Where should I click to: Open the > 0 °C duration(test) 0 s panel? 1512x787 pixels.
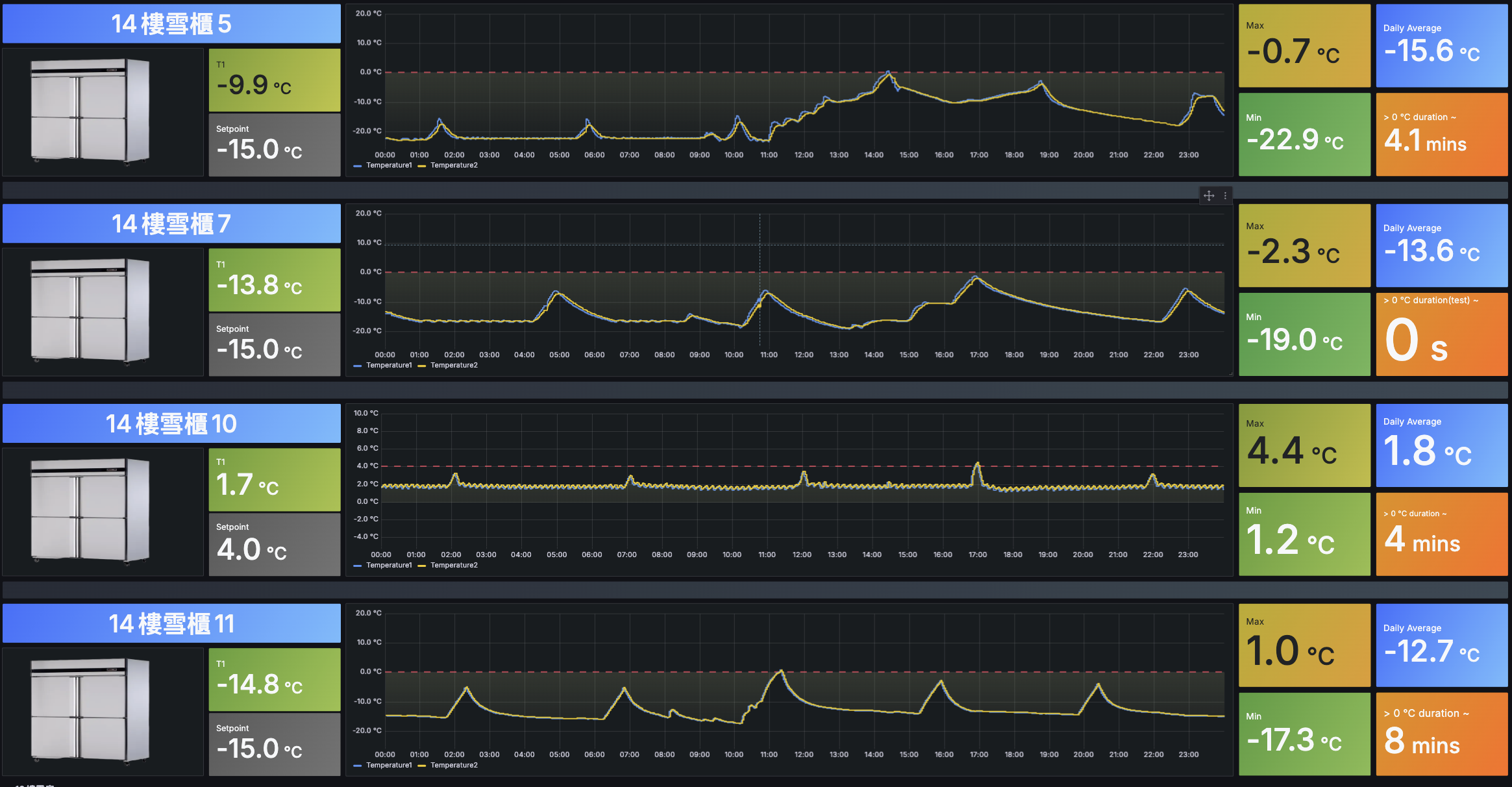[x=1442, y=334]
